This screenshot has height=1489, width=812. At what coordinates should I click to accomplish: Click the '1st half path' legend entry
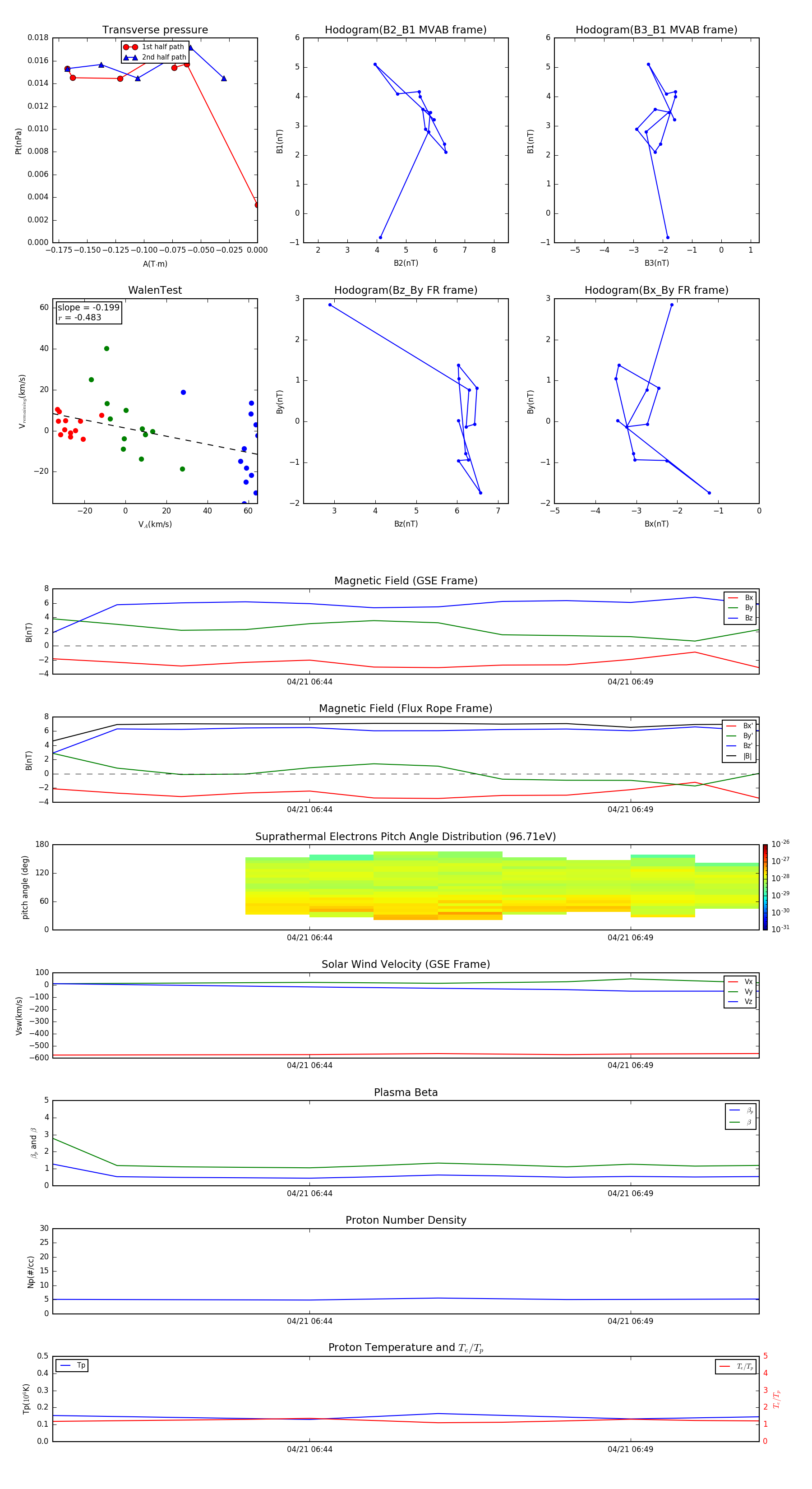(x=154, y=47)
